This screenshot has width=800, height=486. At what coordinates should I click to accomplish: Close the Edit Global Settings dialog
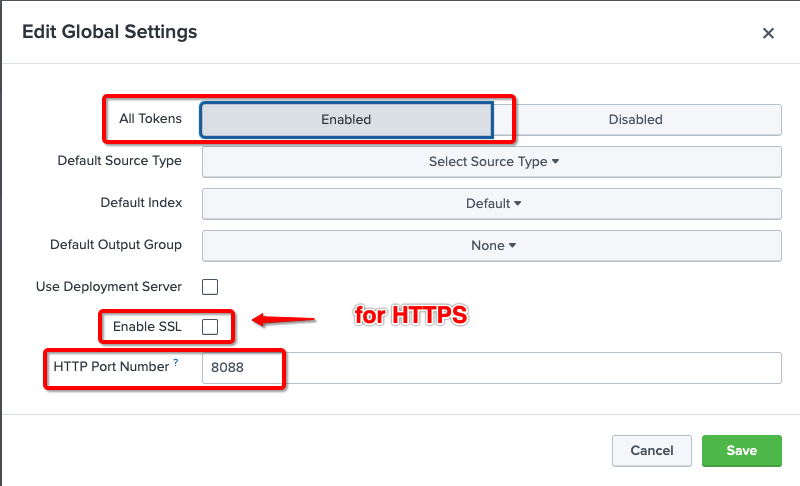click(x=768, y=33)
